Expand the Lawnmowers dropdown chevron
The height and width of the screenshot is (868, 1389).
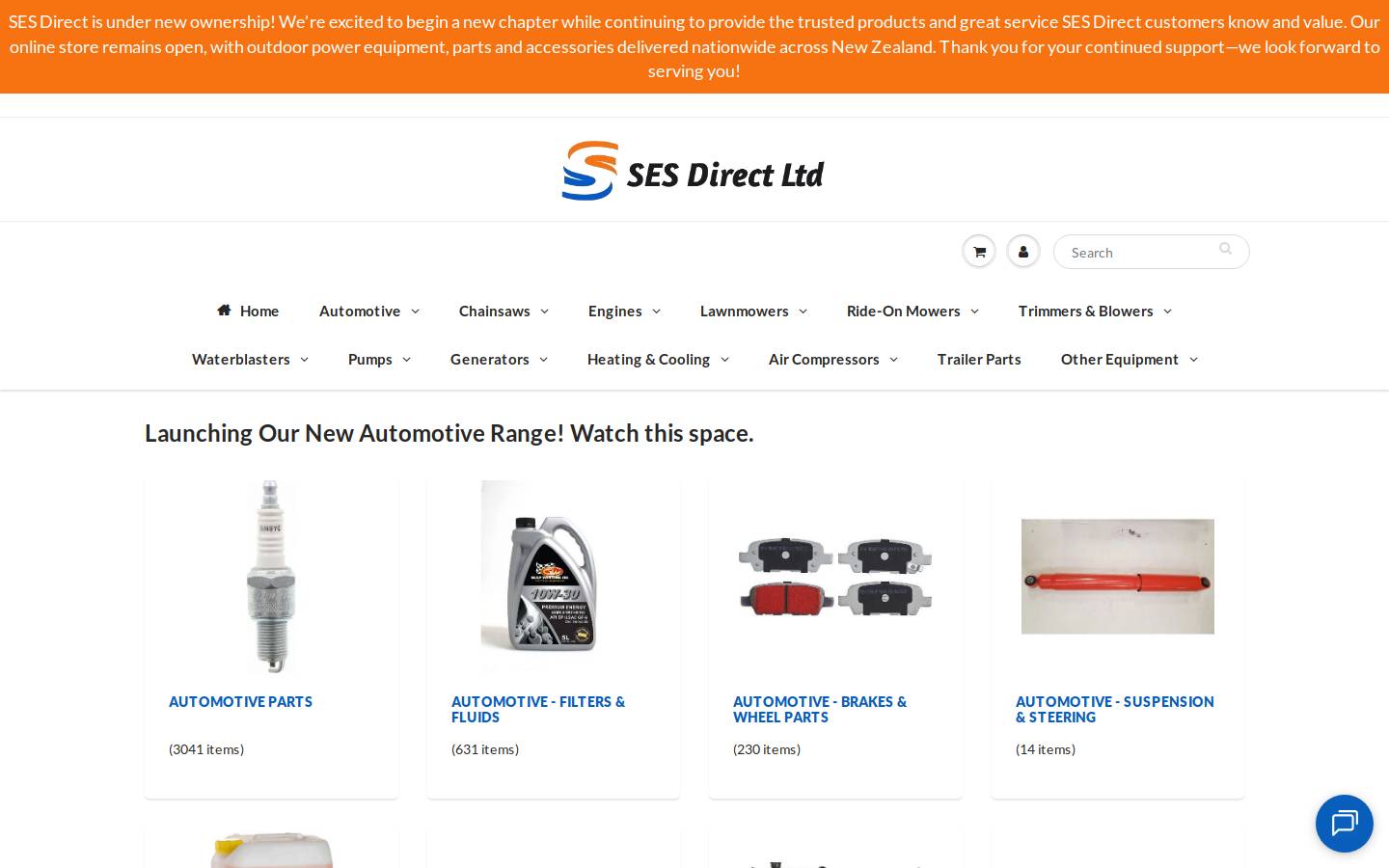(803, 312)
